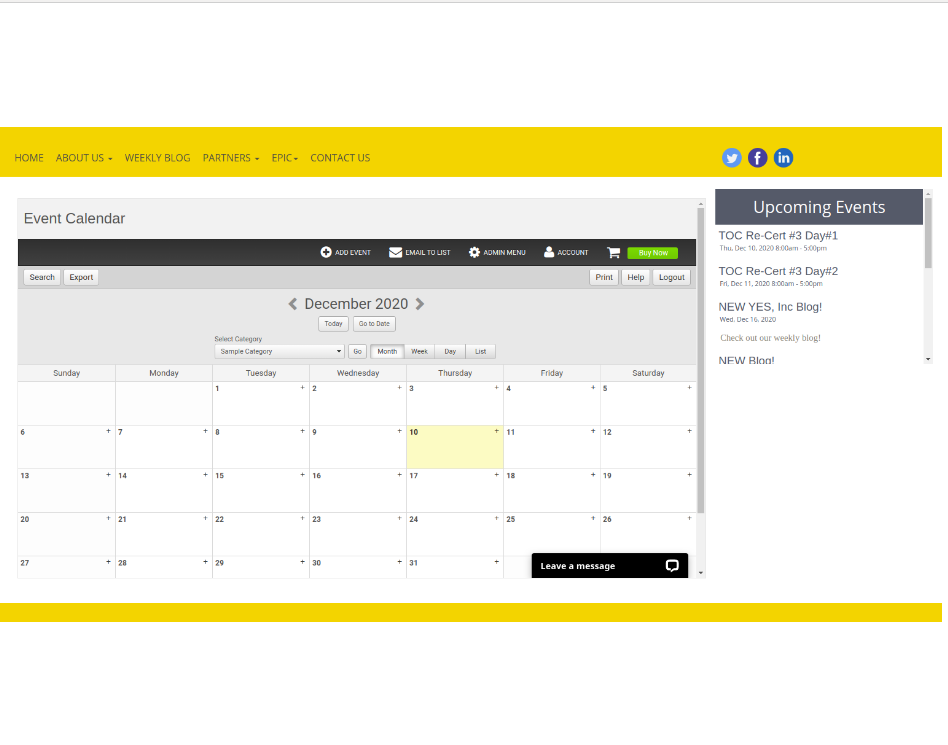Screen dimensions: 948x745
Task: Advance to next month arrow
Action: [420, 304]
